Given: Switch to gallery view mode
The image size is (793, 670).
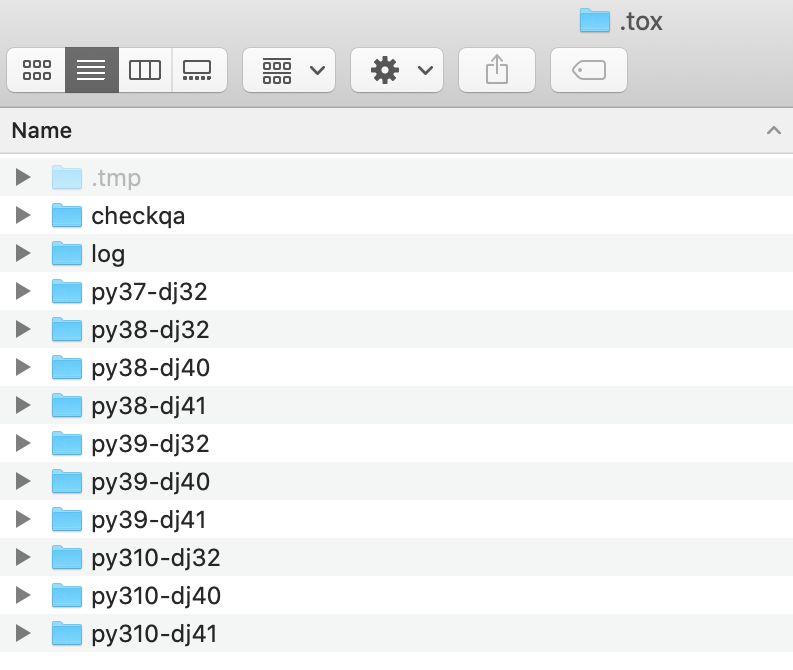Looking at the screenshot, I should (x=199, y=70).
